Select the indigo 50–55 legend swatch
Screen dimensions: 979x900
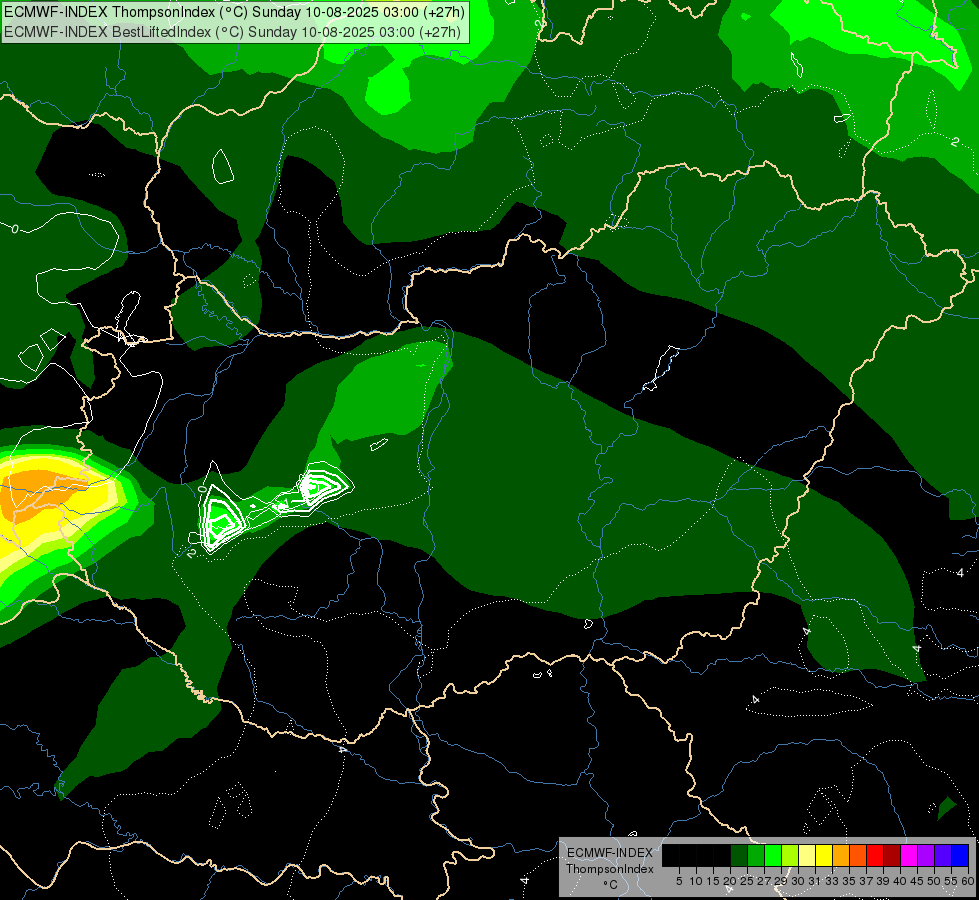pyautogui.click(x=943, y=855)
